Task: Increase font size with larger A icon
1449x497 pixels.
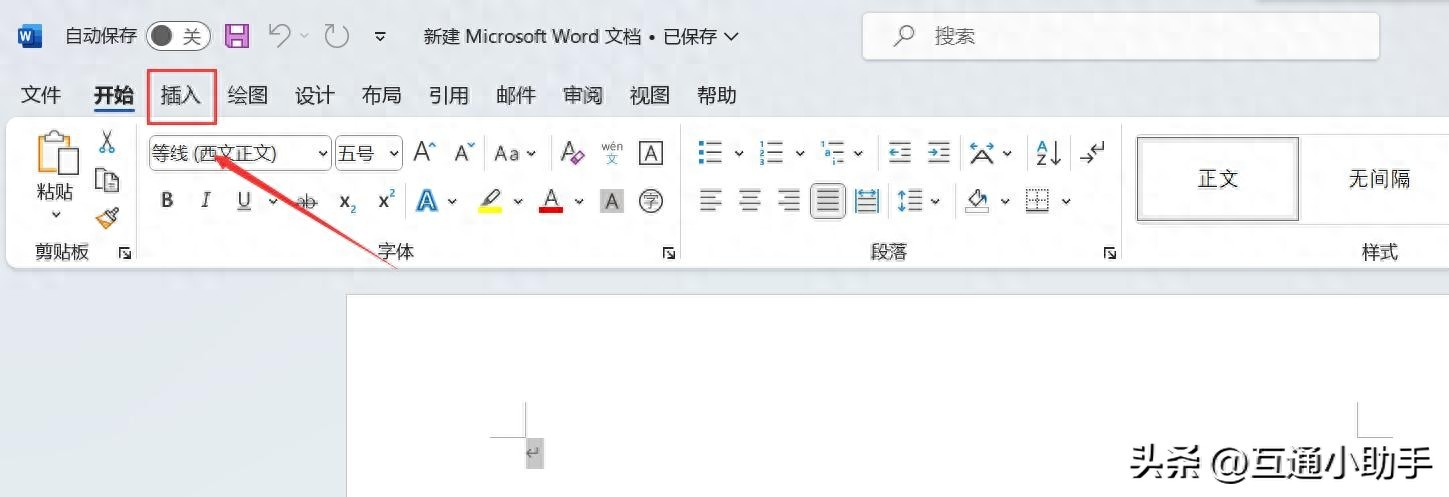Action: click(x=425, y=153)
